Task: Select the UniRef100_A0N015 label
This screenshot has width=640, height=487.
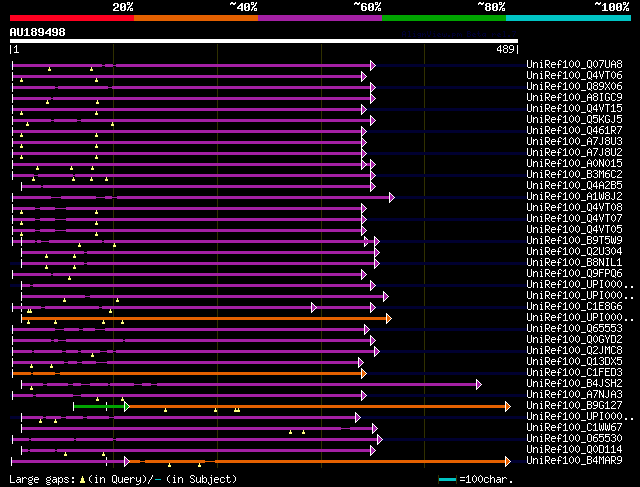Action: point(574,164)
